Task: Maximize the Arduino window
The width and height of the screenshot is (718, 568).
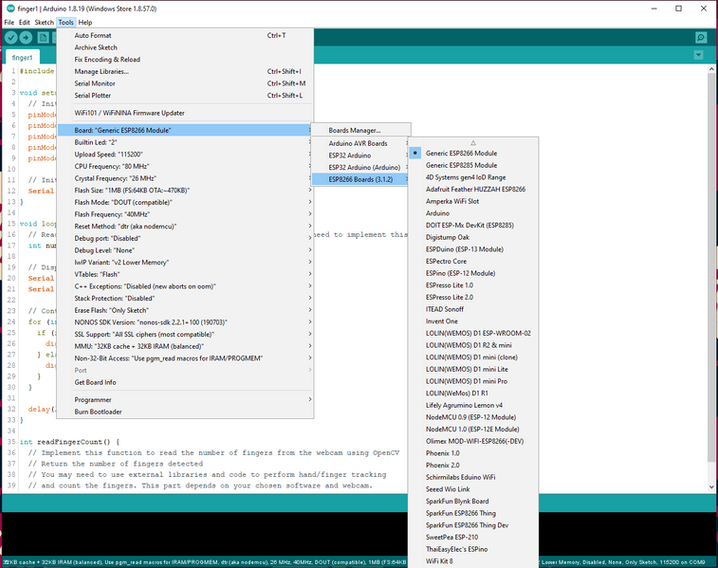Action: pos(679,8)
